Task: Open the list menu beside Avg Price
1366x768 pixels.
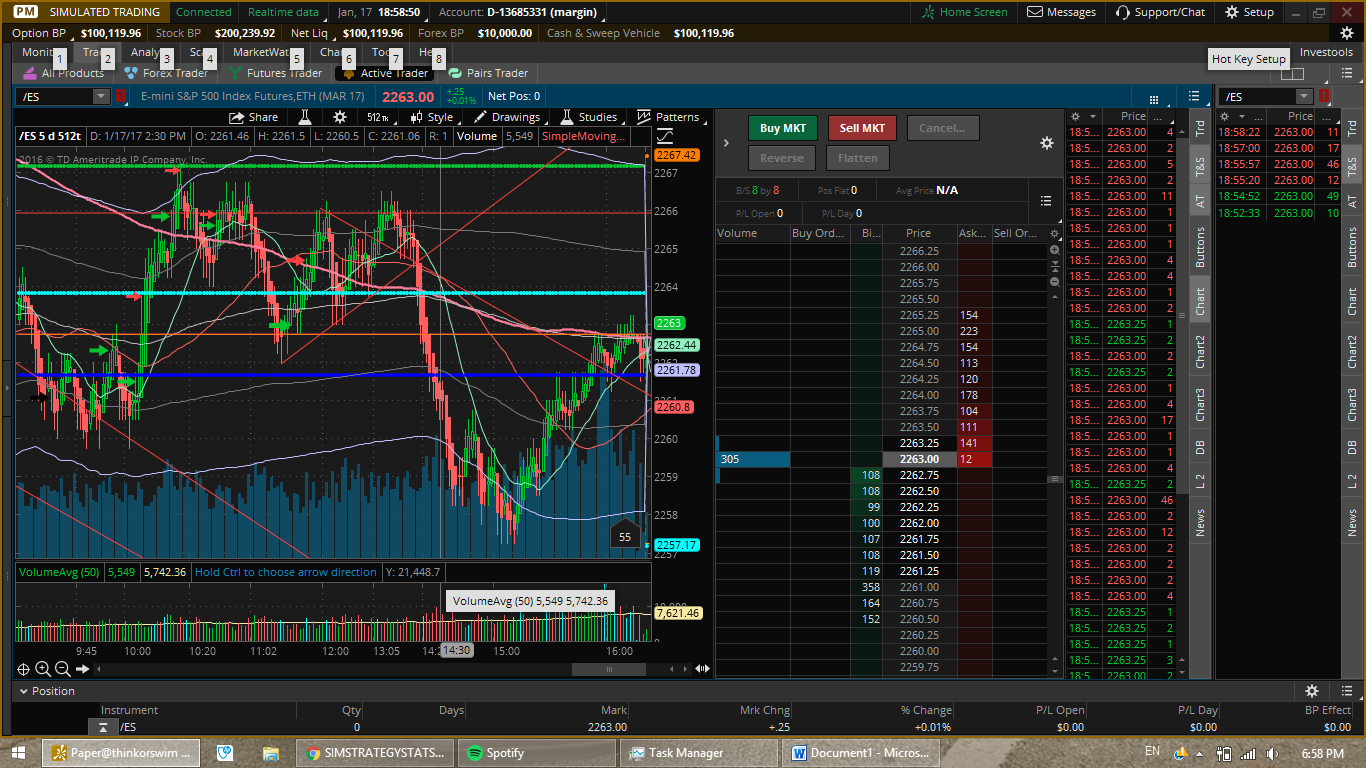Action: tap(1046, 201)
